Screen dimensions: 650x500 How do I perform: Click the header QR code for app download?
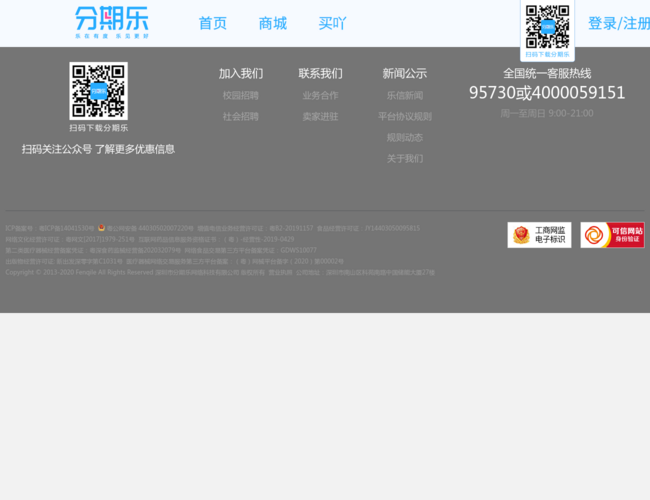point(547,27)
